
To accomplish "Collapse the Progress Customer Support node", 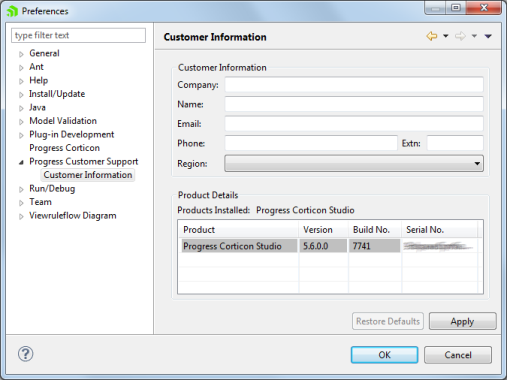I will [21, 162].
